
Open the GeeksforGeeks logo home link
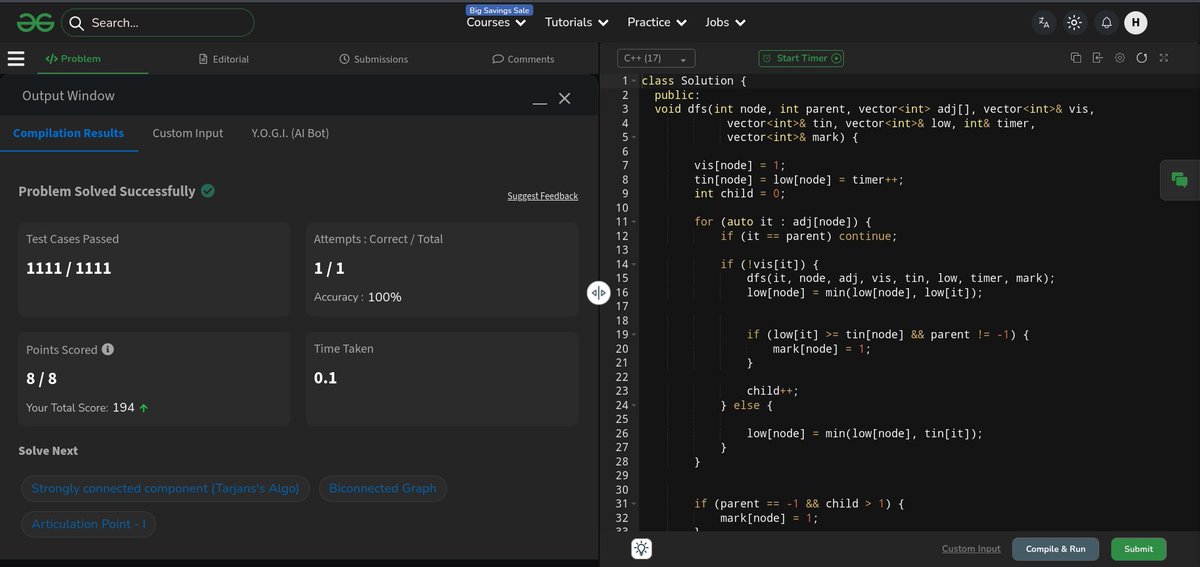[x=34, y=22]
